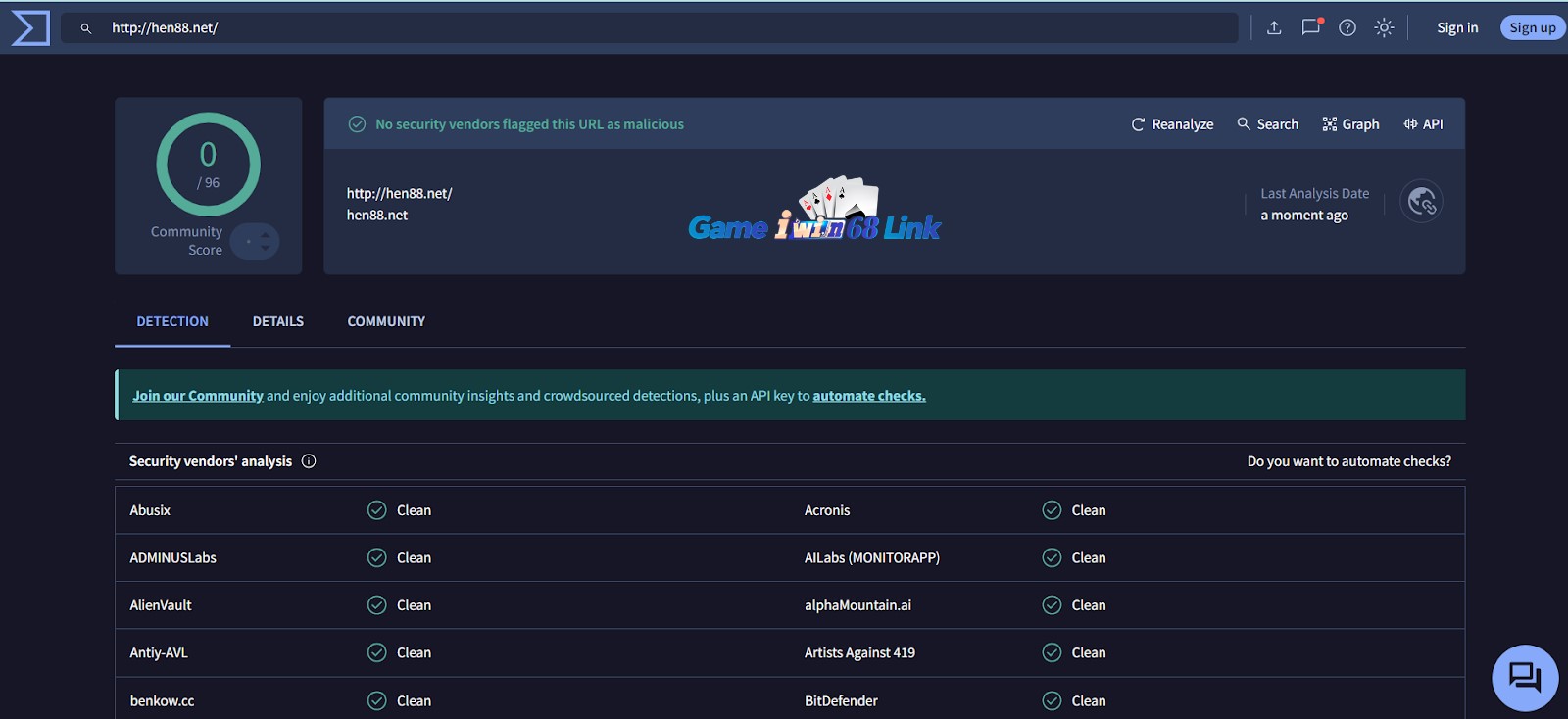Screen dimensions: 1568x719
Task: Switch to the Community tab
Action: pos(386,321)
